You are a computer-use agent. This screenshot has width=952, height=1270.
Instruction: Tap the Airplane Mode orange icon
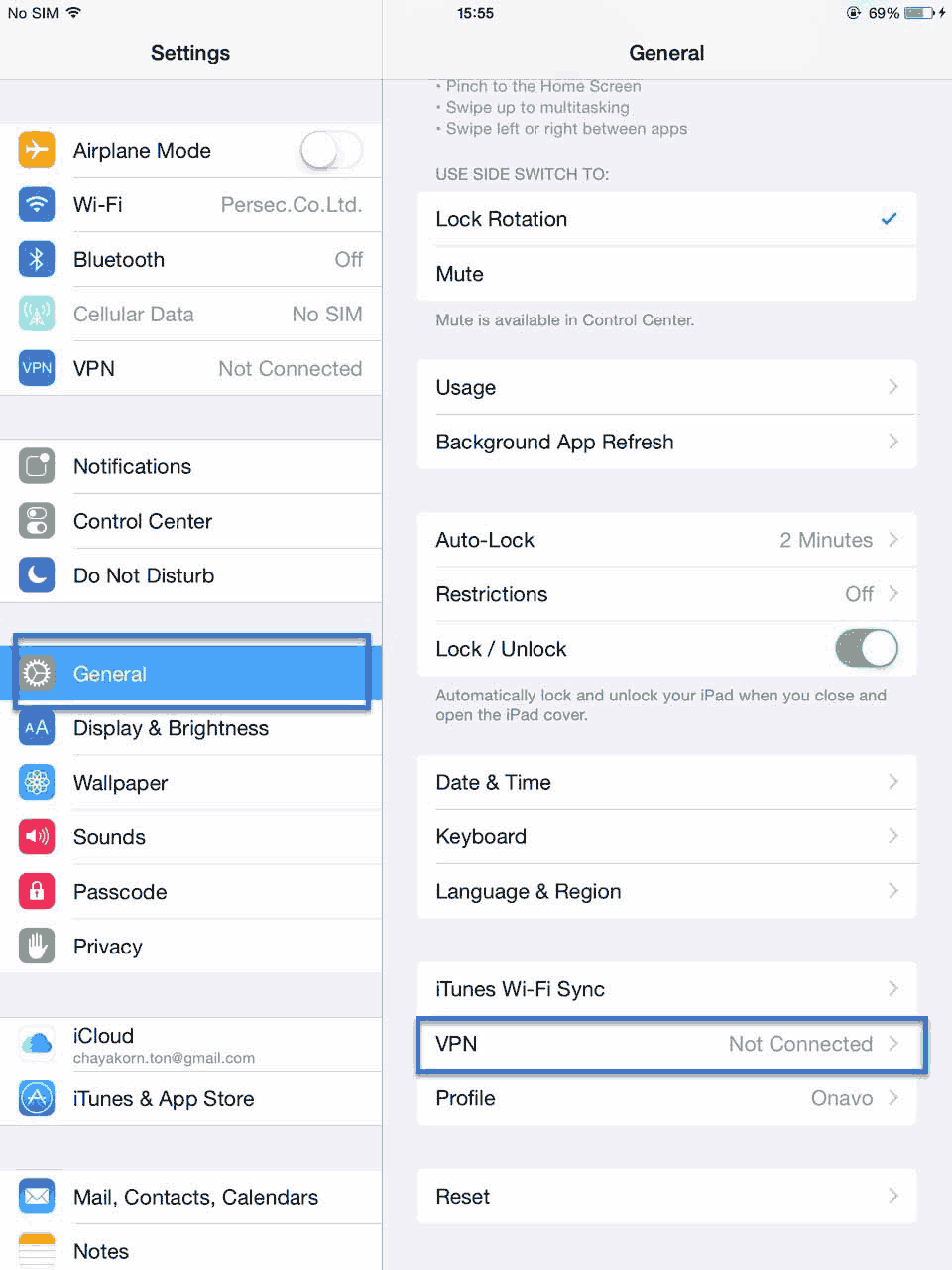coord(37,150)
